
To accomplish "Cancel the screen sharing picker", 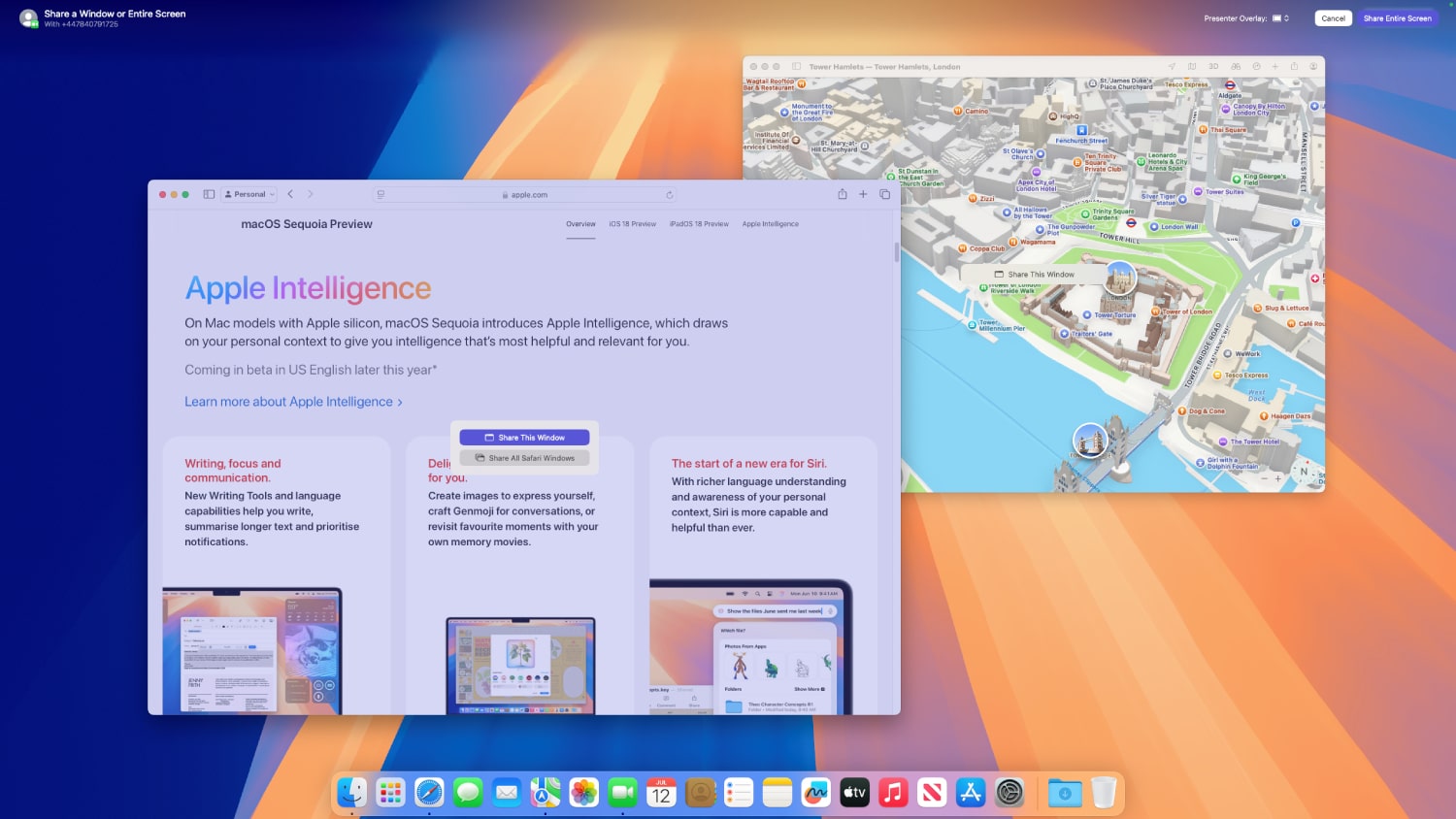I will click(1333, 18).
